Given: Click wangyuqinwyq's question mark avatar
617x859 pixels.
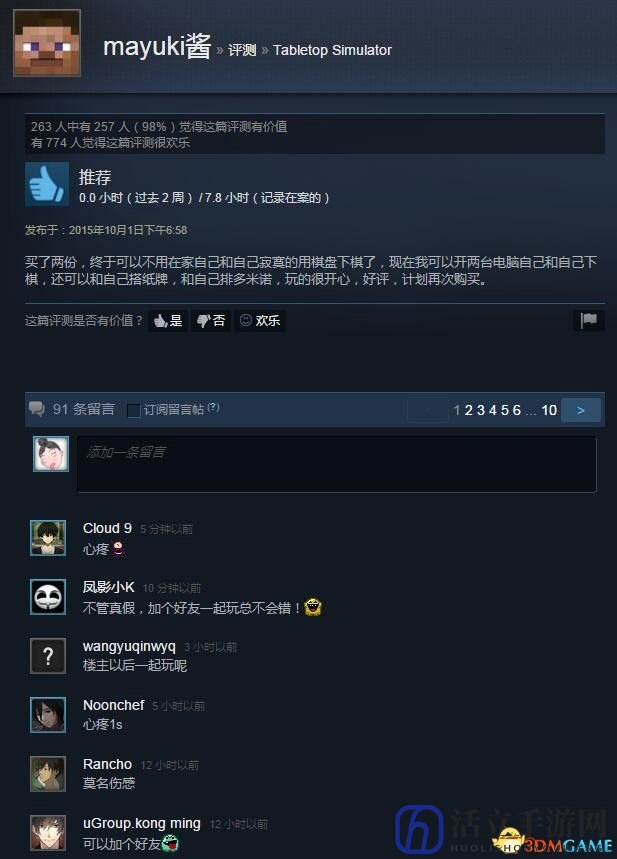Looking at the screenshot, I should coord(48,656).
